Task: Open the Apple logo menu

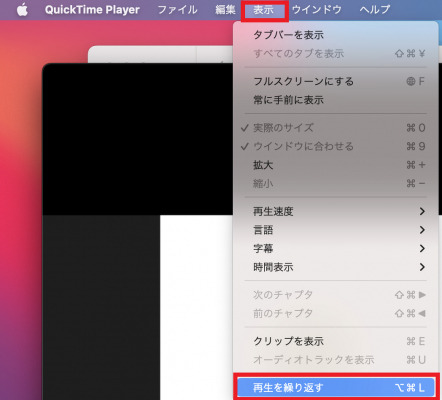Action: click(22, 10)
